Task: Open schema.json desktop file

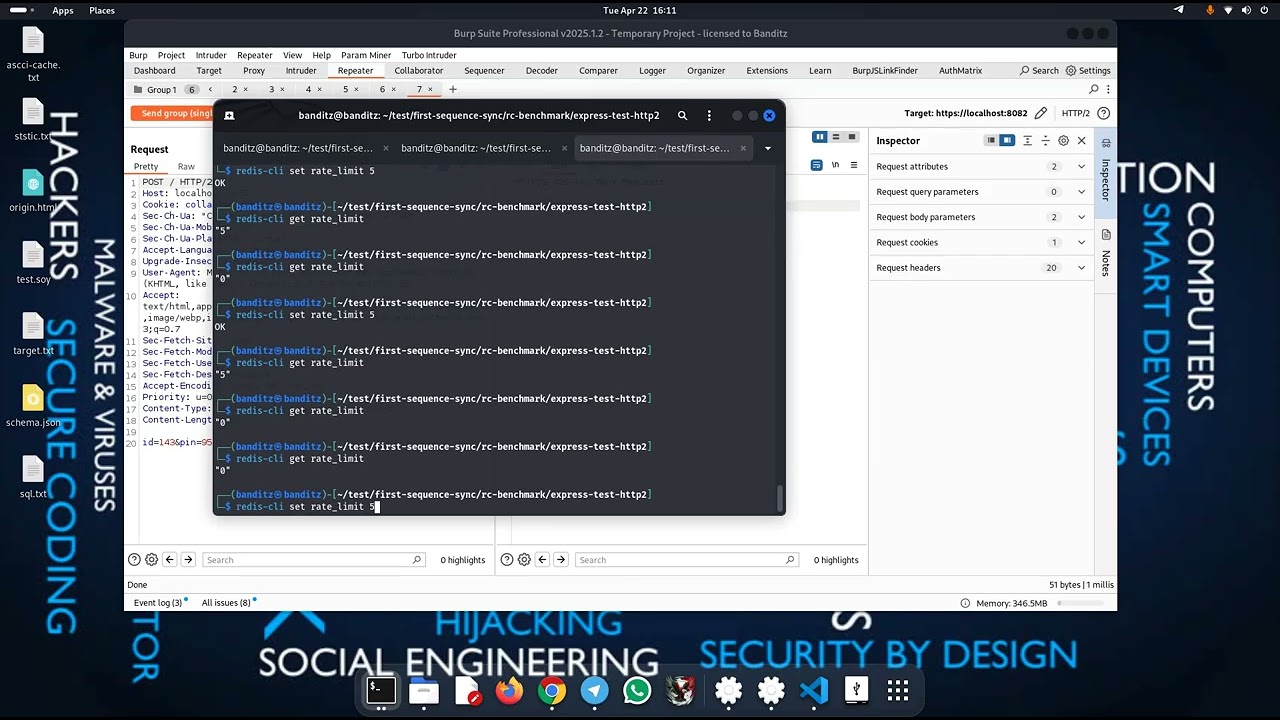Action: [x=33, y=405]
